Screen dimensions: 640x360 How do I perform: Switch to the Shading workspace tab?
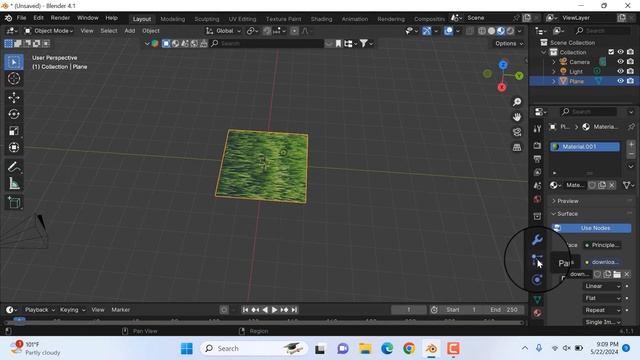(321, 19)
